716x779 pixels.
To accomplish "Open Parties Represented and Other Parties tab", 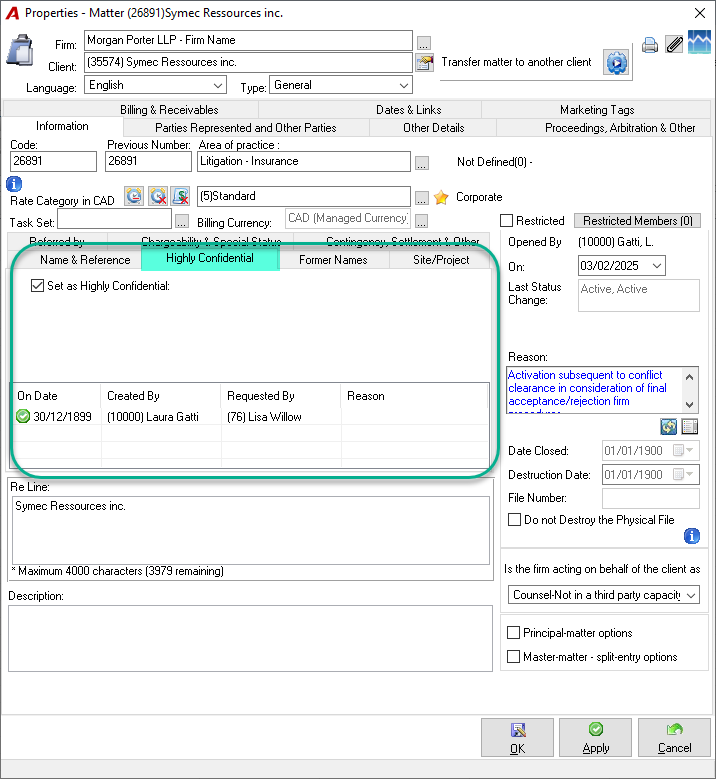I will [x=245, y=128].
